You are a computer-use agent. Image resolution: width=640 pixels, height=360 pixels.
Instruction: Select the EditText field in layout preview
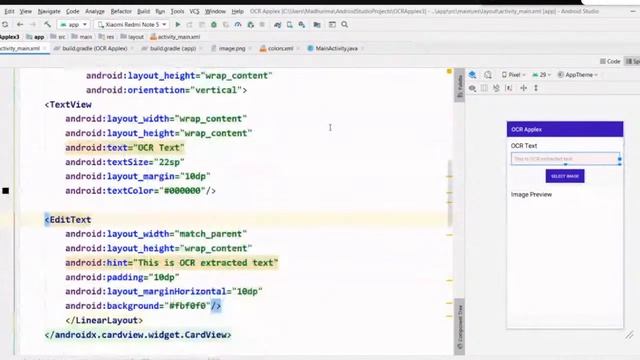click(x=565, y=158)
